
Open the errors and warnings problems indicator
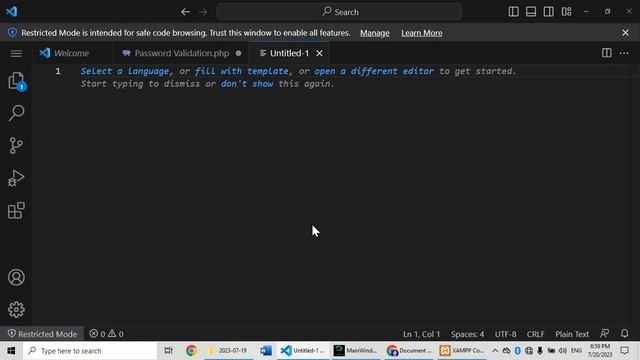pyautogui.click(x=106, y=334)
